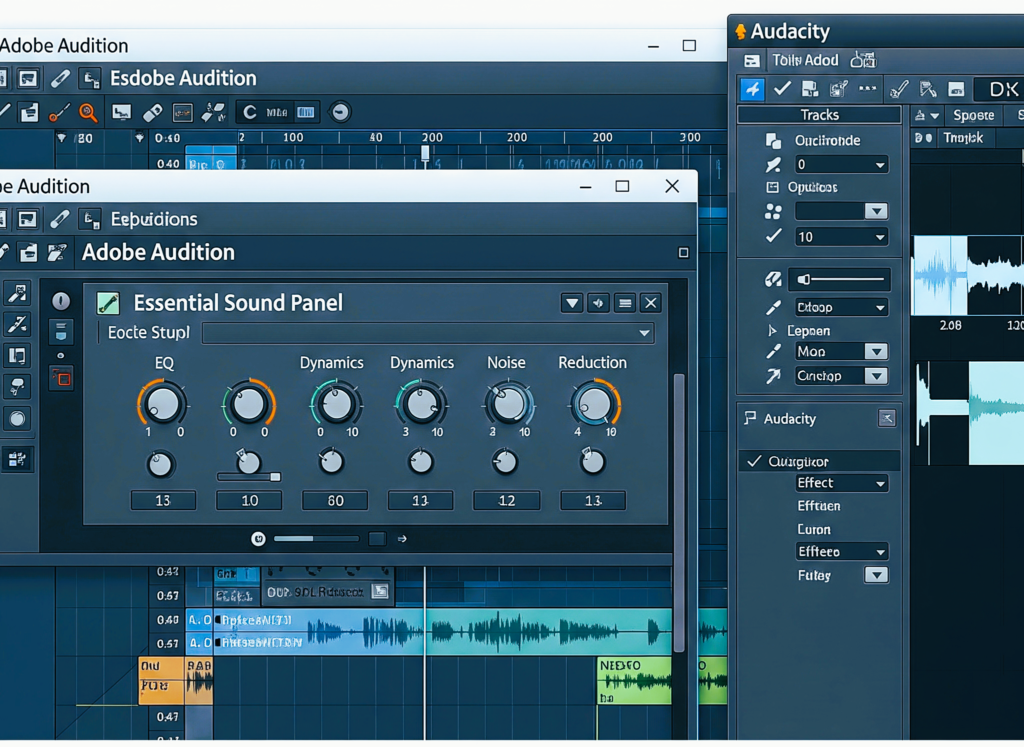Image resolution: width=1024 pixels, height=747 pixels.
Task: Pick the orange brush tool in Audition
Action: coord(59,113)
